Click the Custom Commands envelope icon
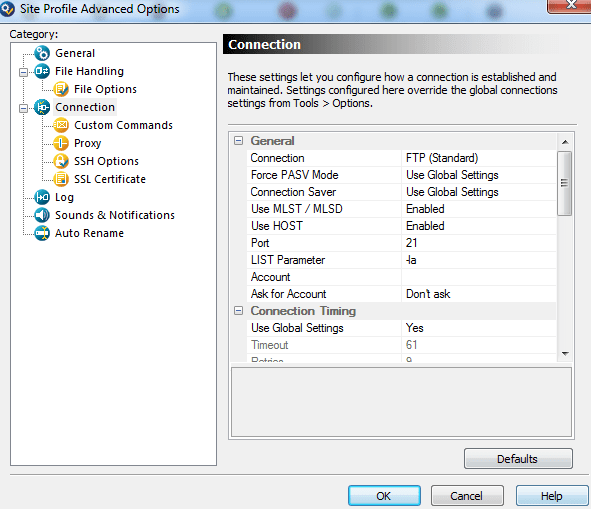The image size is (591, 509). coord(61,125)
